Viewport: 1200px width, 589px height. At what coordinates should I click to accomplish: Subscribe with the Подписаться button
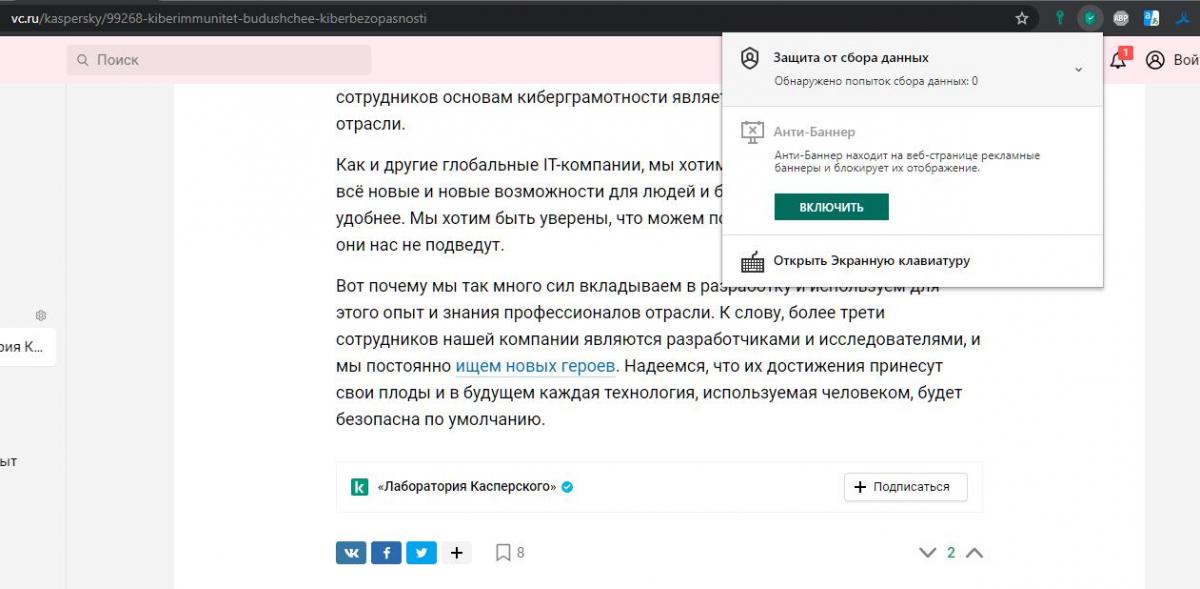click(906, 487)
